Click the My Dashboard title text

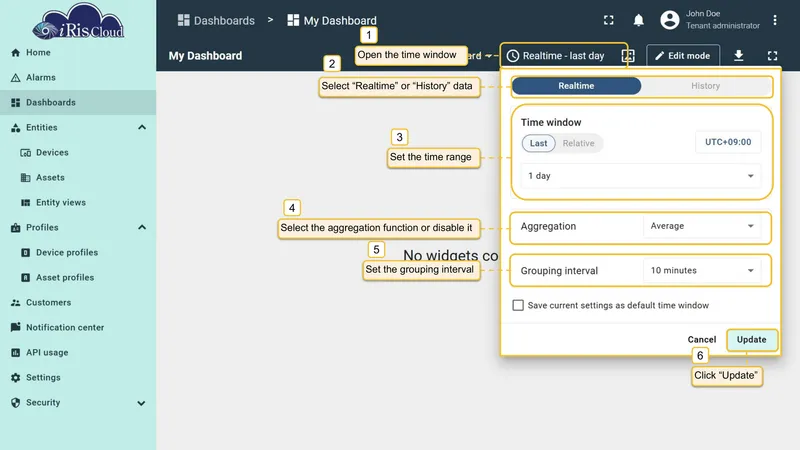tap(205, 56)
